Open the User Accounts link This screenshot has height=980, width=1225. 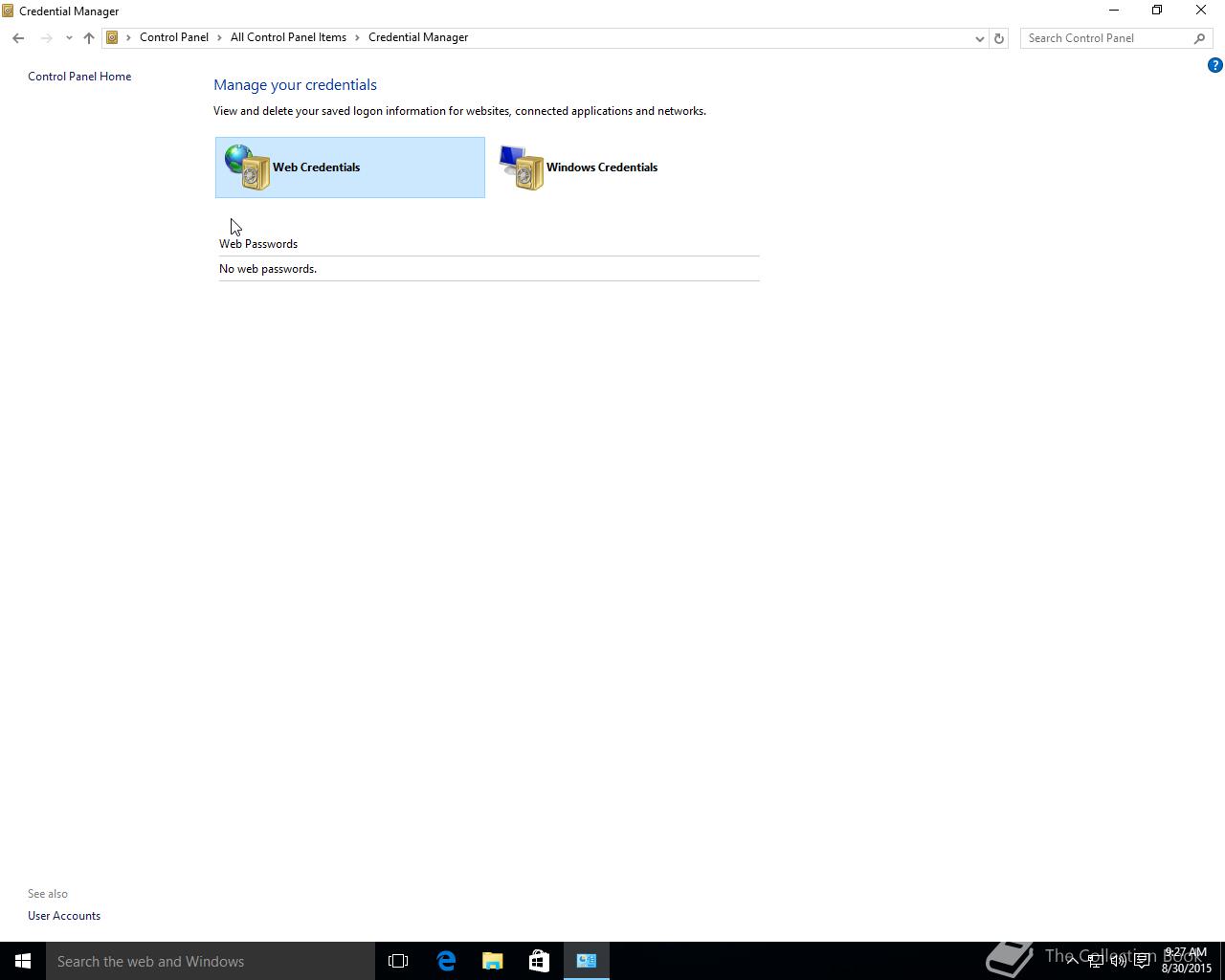pos(64,916)
